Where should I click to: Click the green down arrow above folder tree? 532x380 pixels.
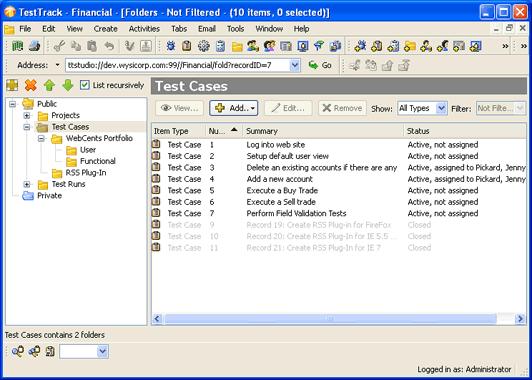pyautogui.click(x=68, y=86)
